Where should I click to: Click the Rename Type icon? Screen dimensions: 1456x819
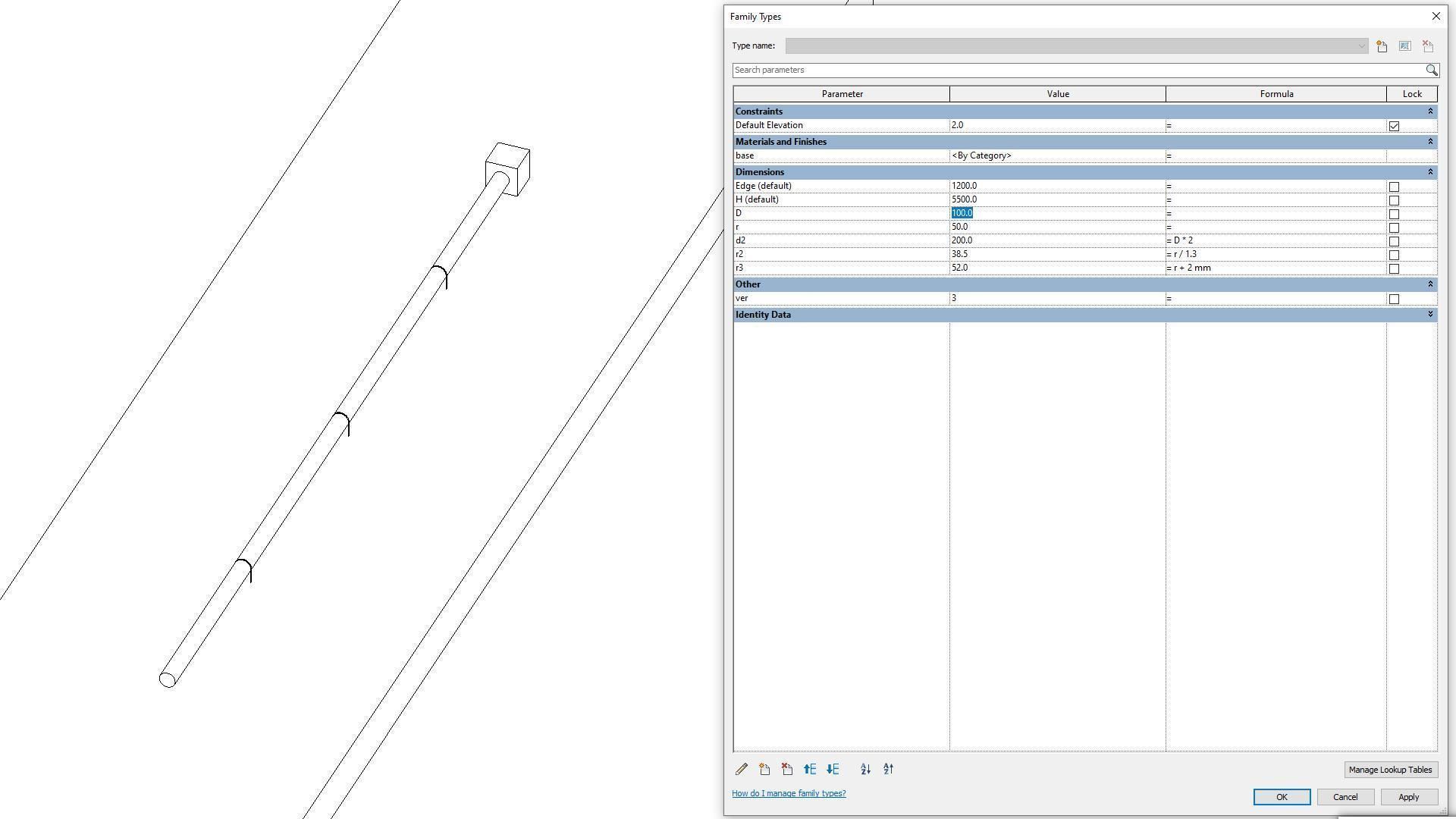(x=1404, y=46)
